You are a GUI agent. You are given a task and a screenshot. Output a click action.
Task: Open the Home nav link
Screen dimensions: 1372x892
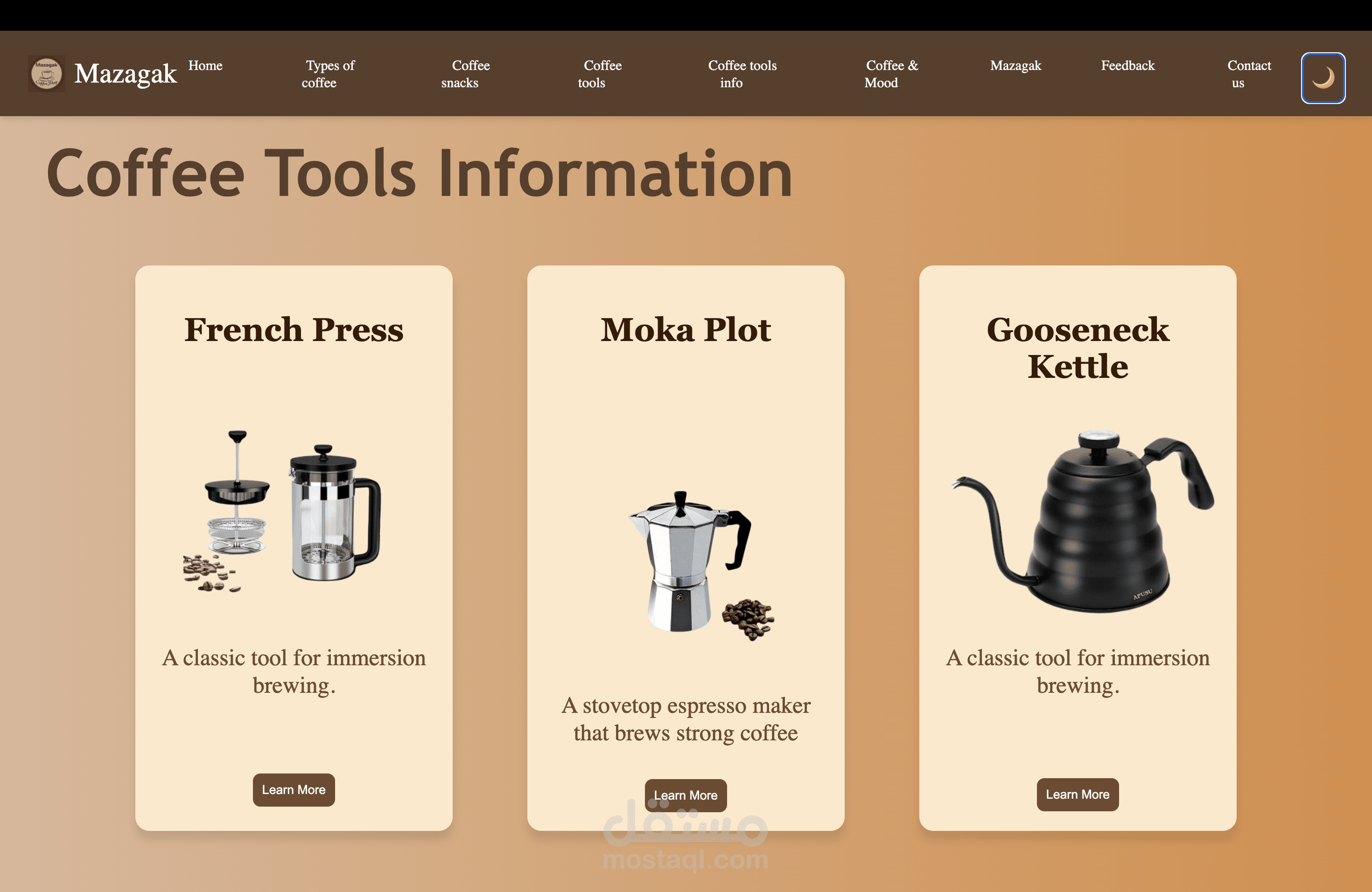(205, 66)
